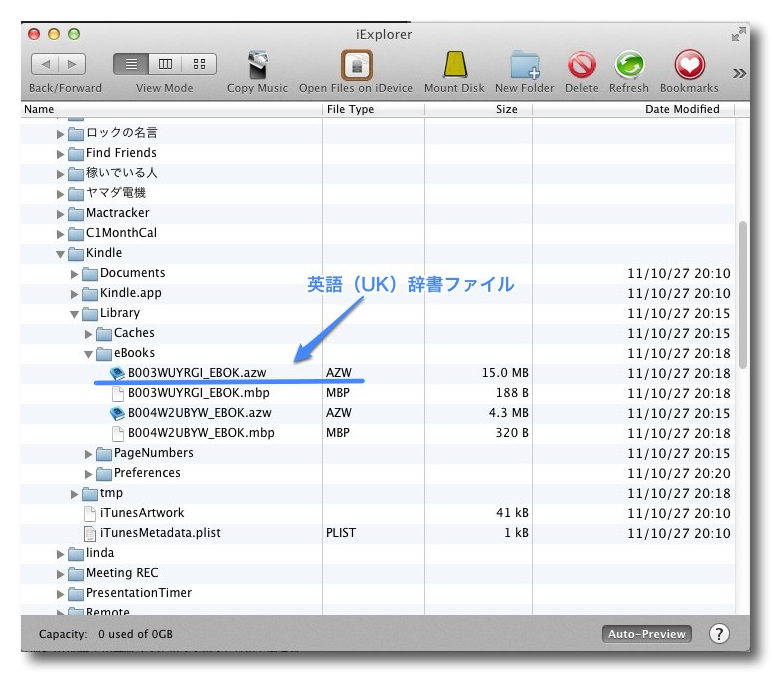Show more toolbar items chevron
The height and width of the screenshot is (673, 771).
tap(739, 73)
